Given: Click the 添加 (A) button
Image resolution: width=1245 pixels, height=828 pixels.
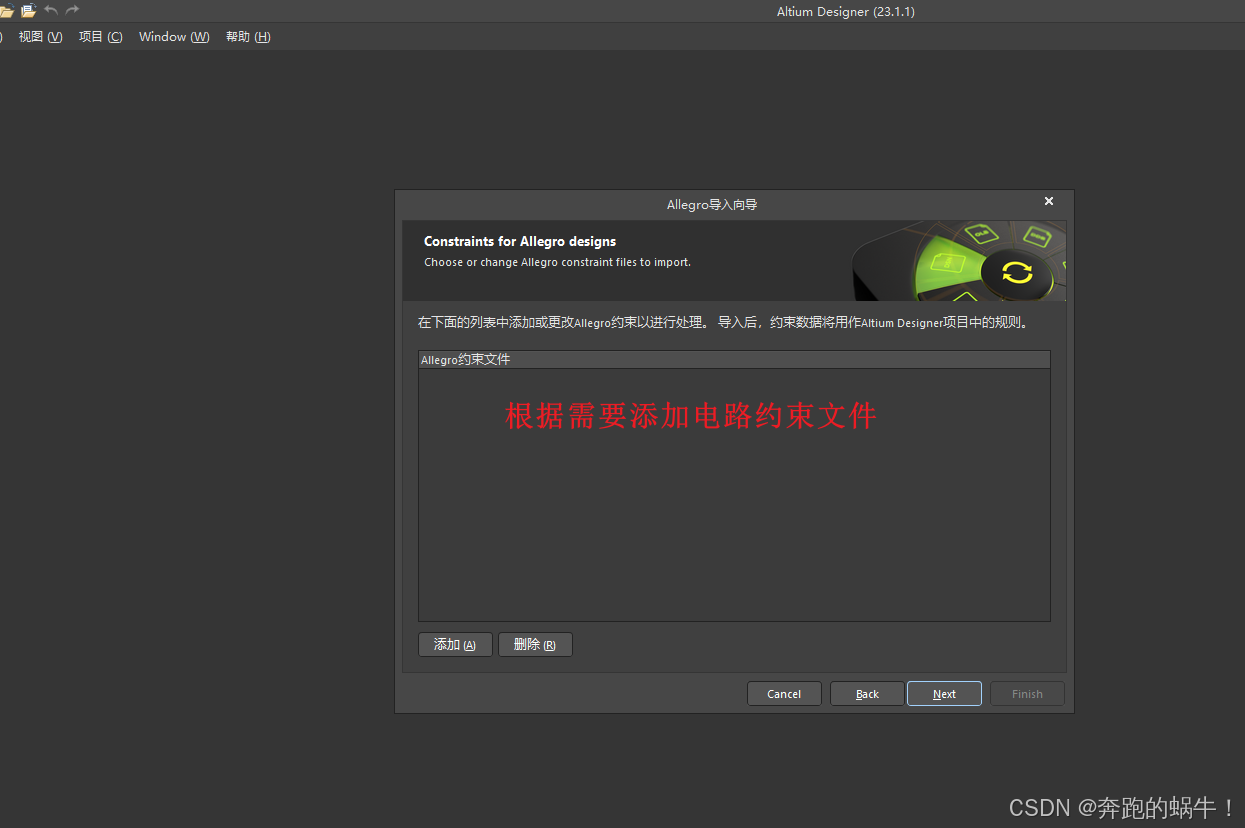Looking at the screenshot, I should coord(455,645).
